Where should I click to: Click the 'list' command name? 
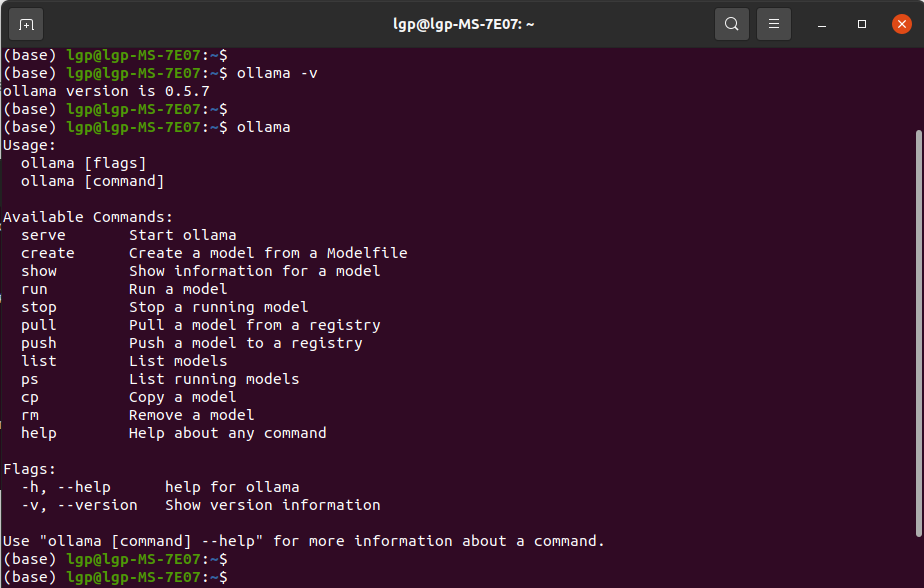pos(39,361)
